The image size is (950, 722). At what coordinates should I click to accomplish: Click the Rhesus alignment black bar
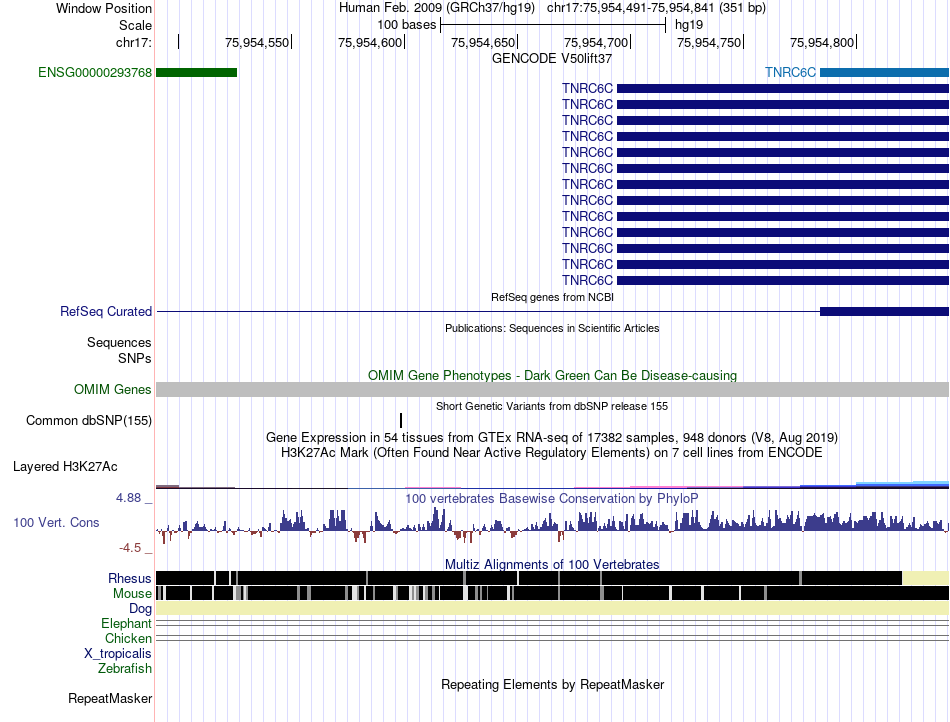pos(529,578)
